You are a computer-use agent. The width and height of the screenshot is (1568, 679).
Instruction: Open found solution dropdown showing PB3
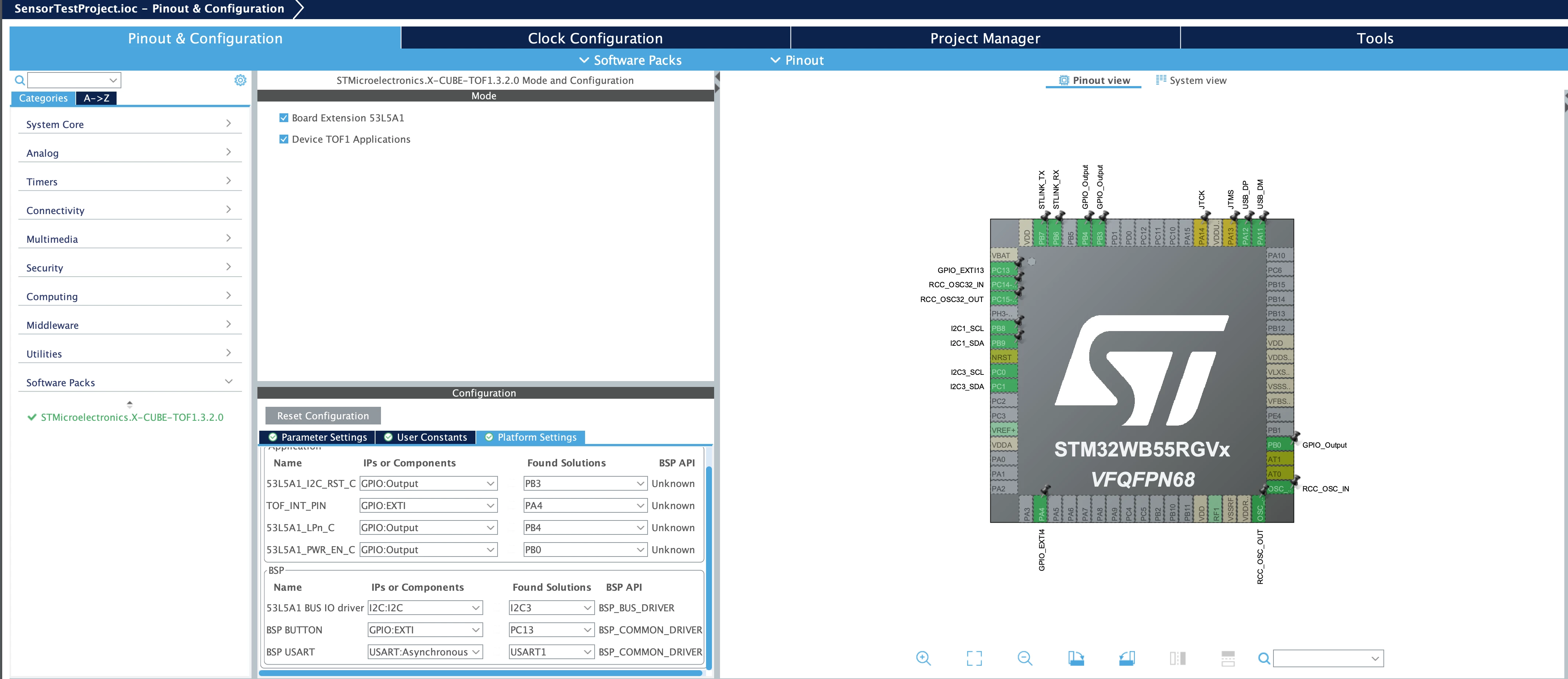[x=585, y=483]
